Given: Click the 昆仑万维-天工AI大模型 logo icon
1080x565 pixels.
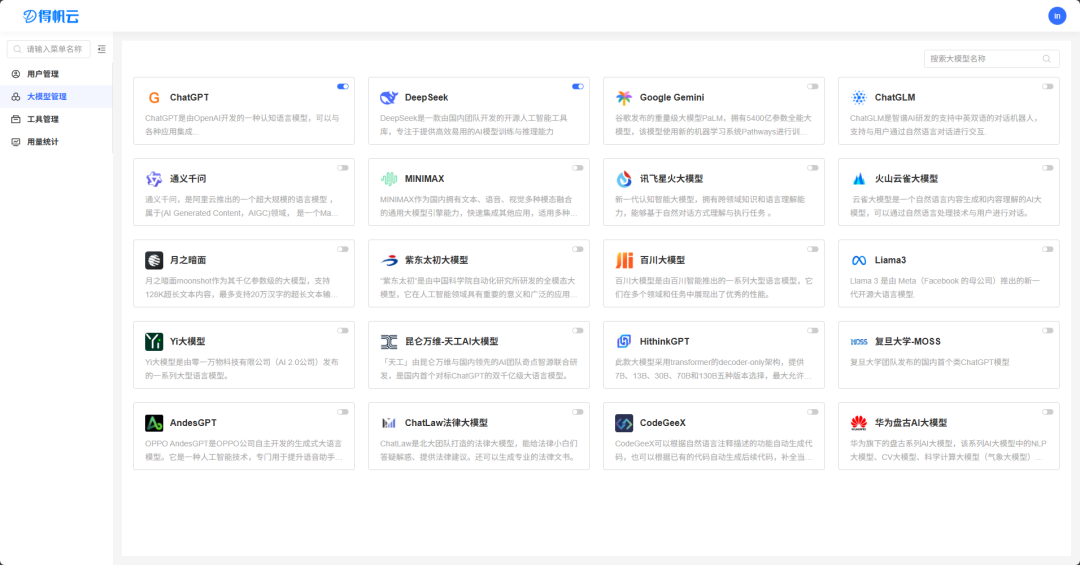Looking at the screenshot, I should pyautogui.click(x=389, y=342).
